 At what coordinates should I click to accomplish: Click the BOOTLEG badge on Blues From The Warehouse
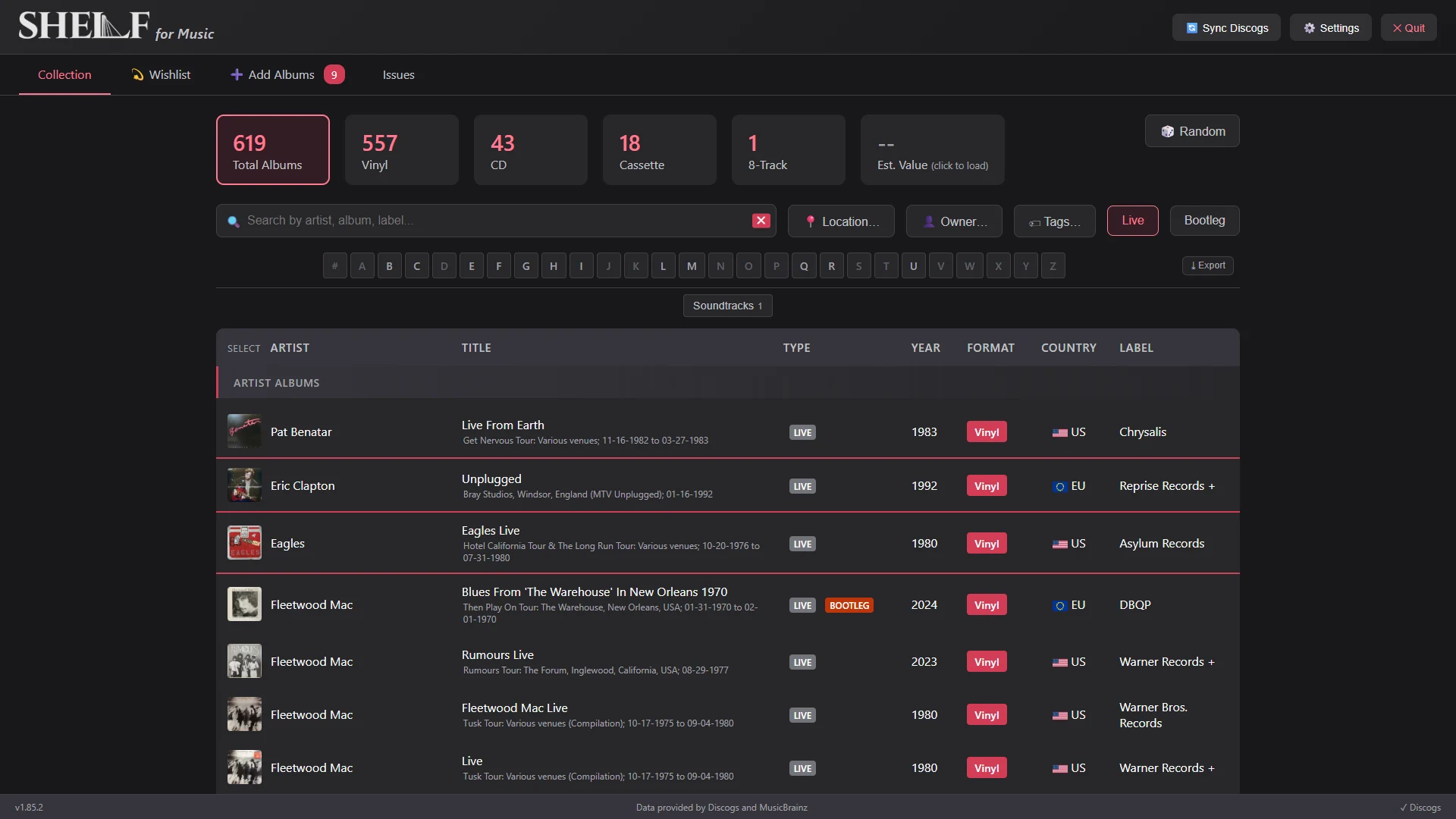click(x=849, y=605)
